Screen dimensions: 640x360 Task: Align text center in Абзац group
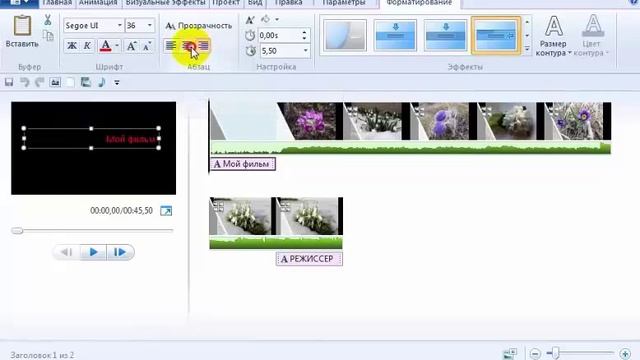click(x=188, y=46)
